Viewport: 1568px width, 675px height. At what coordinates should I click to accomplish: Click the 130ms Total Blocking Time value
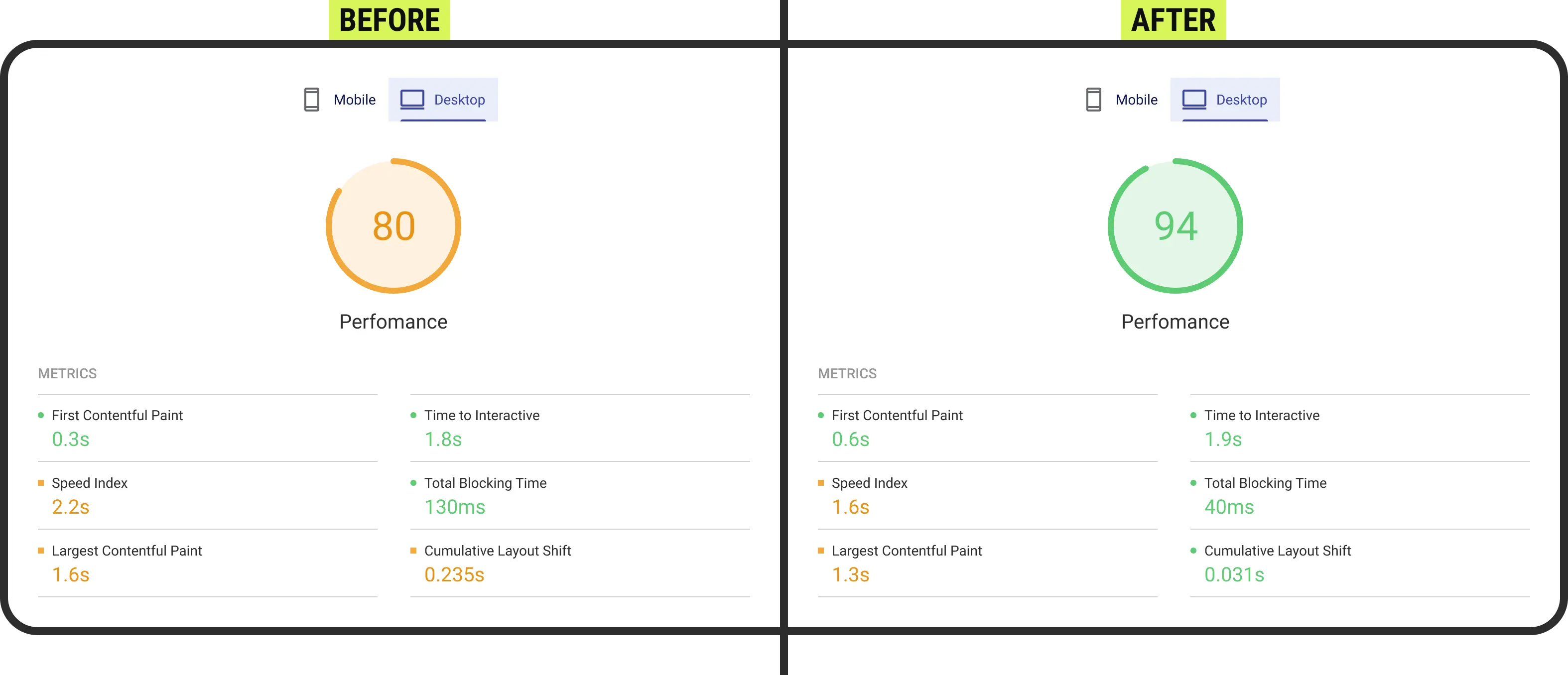[x=455, y=507]
